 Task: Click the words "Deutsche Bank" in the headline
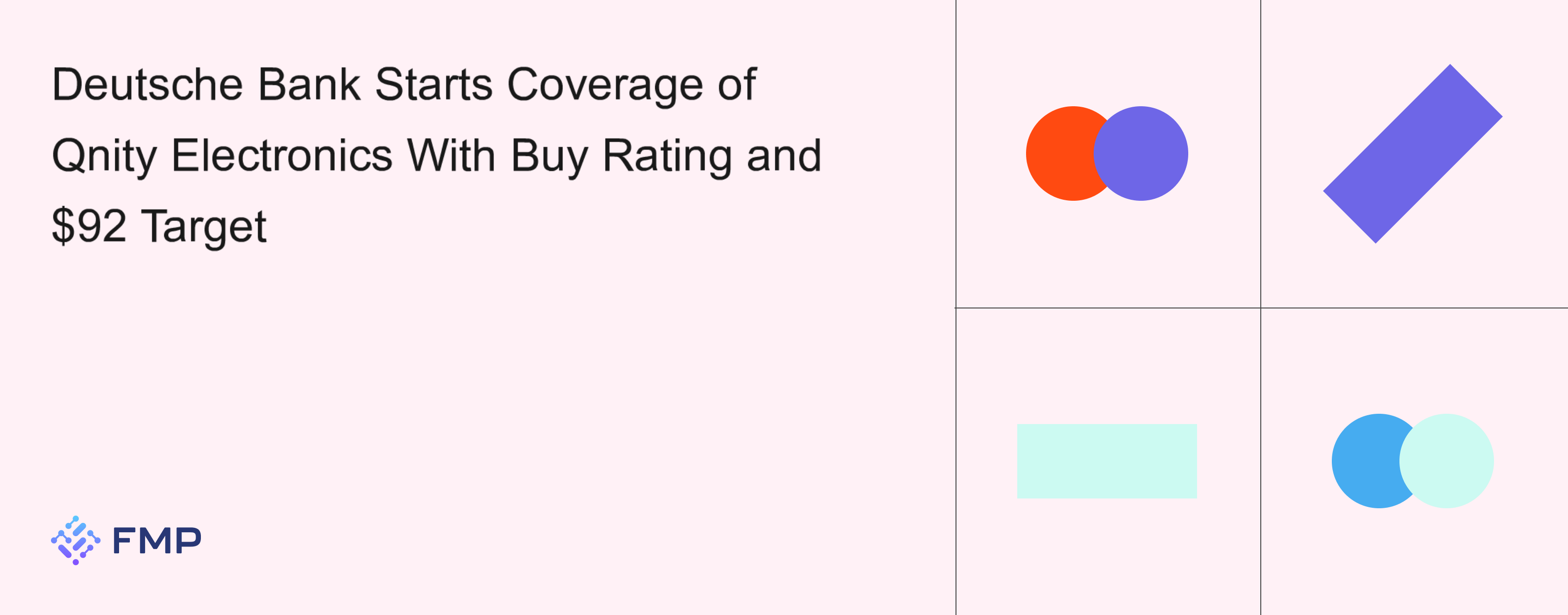pos(206,85)
